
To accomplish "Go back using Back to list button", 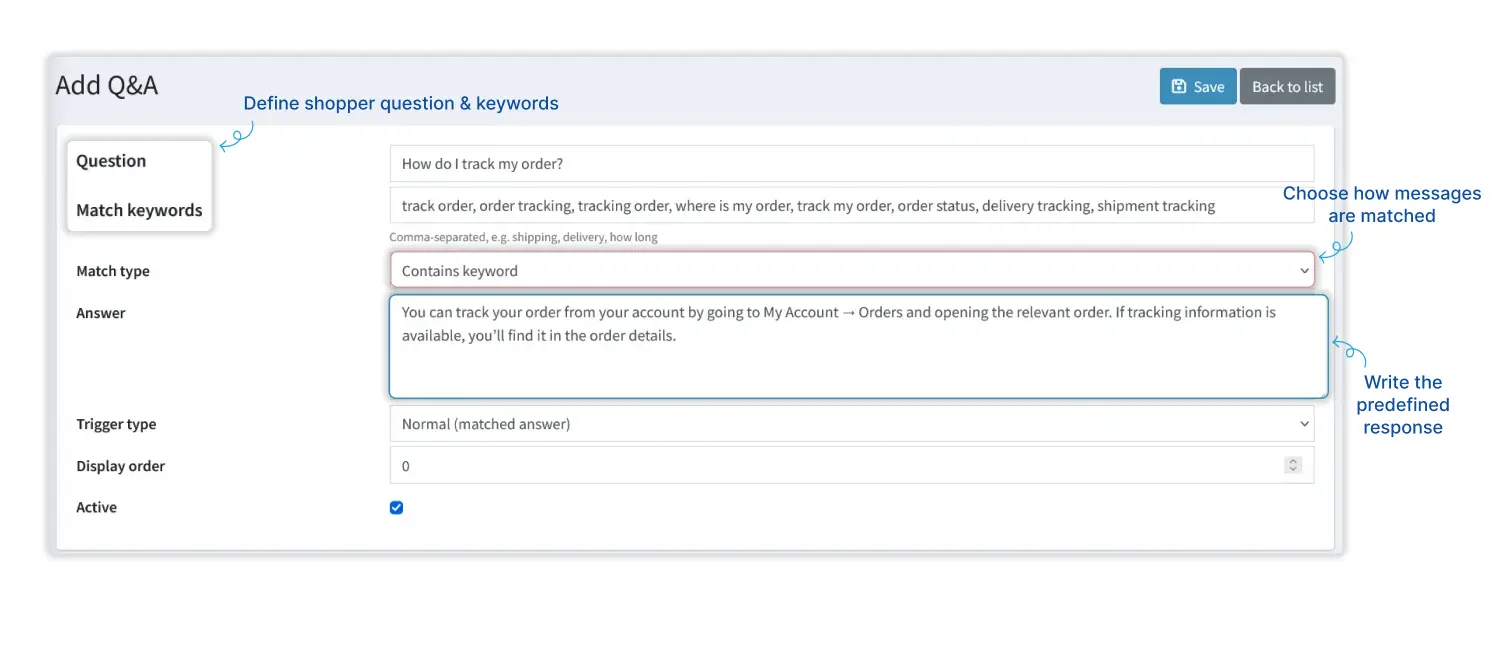I will coord(1287,86).
